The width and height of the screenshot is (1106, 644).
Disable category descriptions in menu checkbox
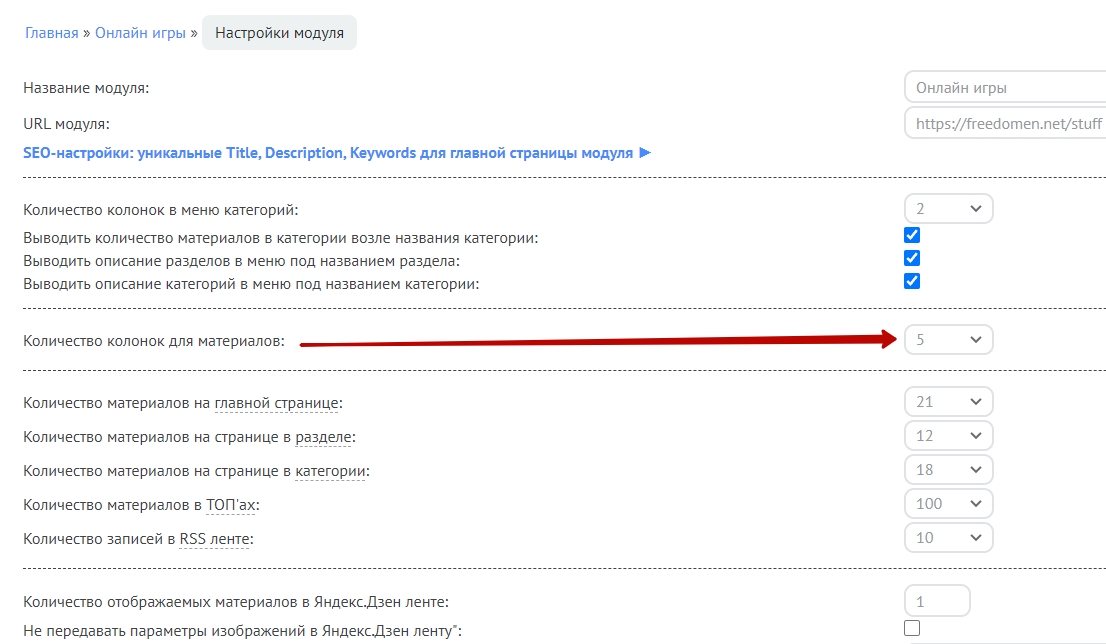coord(911,282)
